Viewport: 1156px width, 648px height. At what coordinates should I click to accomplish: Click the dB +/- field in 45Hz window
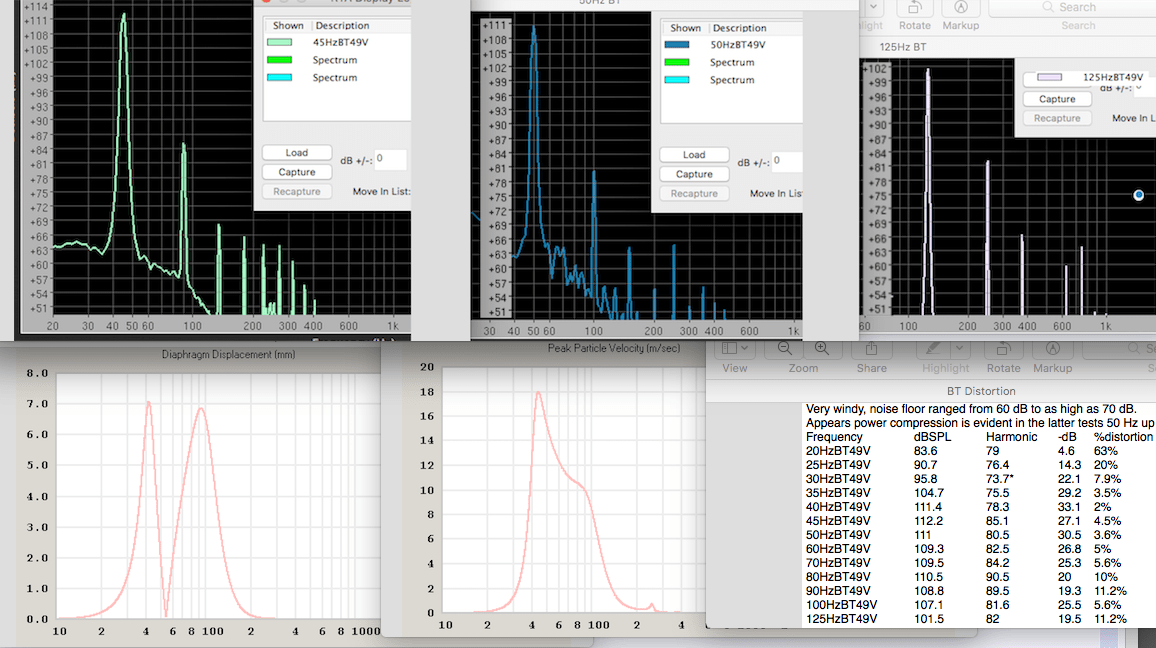coord(390,159)
